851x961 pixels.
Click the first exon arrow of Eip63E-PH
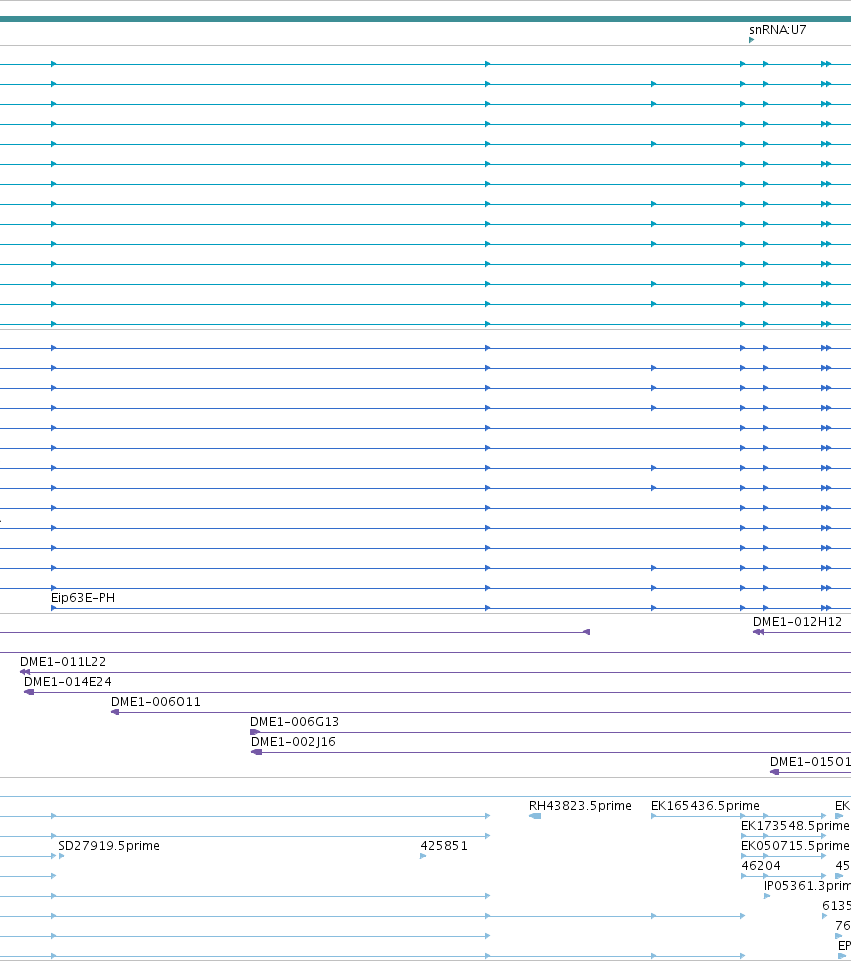tap(54, 608)
